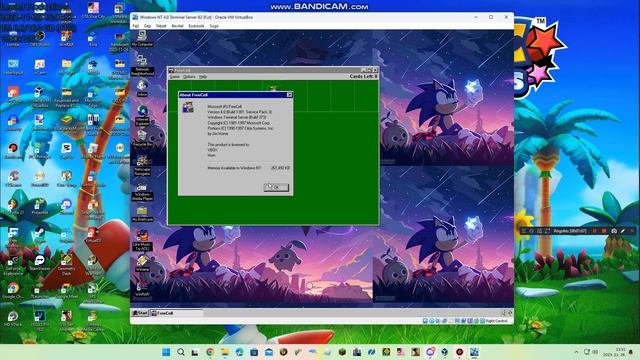The height and width of the screenshot is (360, 640).
Task: Open the Mail app from the Windows taskbar
Action: (269, 352)
